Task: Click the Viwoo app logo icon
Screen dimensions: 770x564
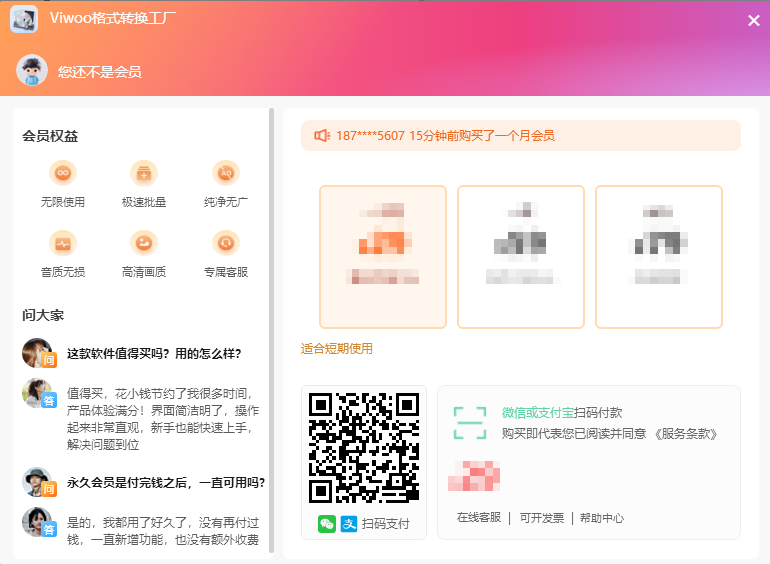Action: pyautogui.click(x=24, y=19)
